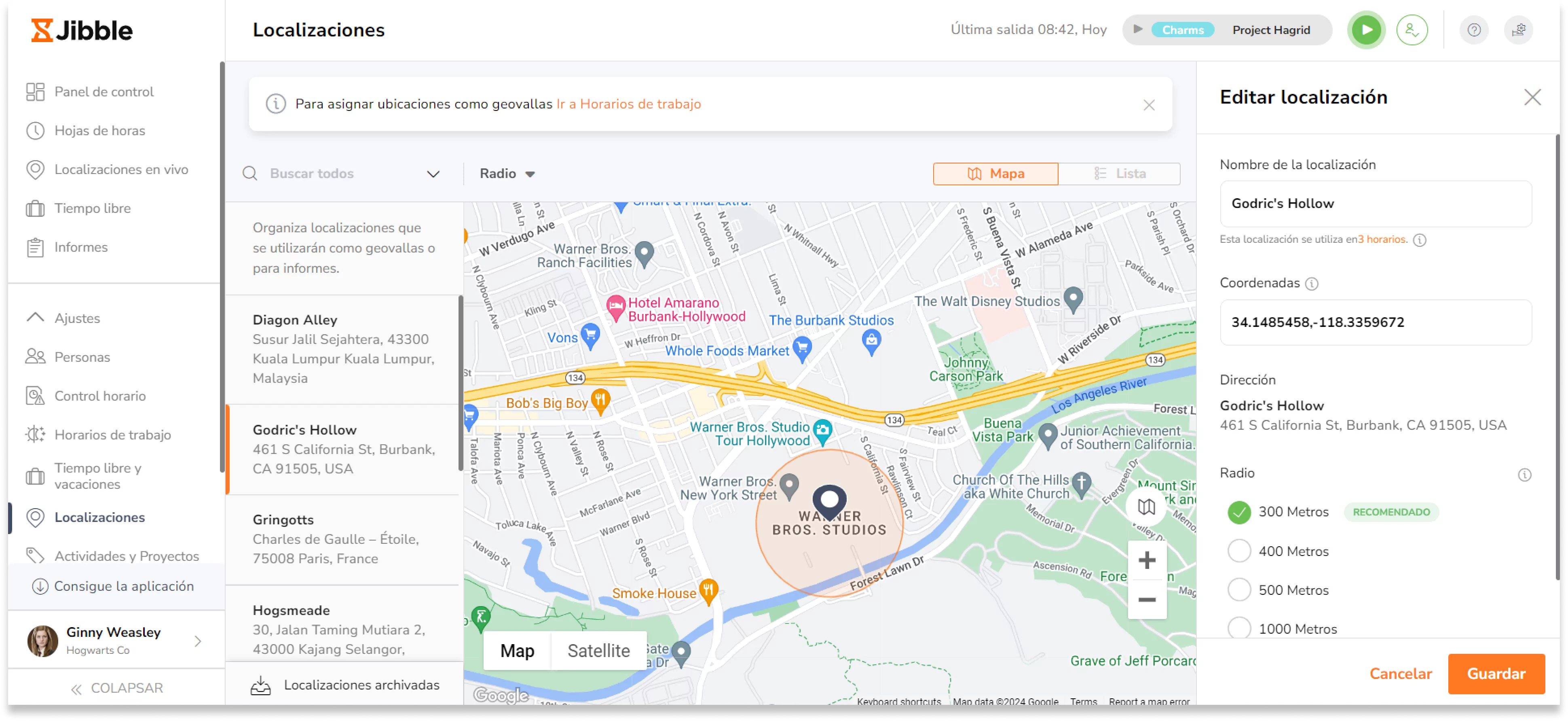Switch to the Lista view tab
Viewport: 1568px width, 721px height.
point(1119,174)
